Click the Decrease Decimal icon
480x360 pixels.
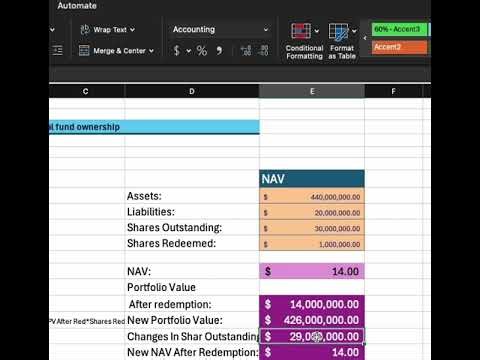click(x=263, y=51)
